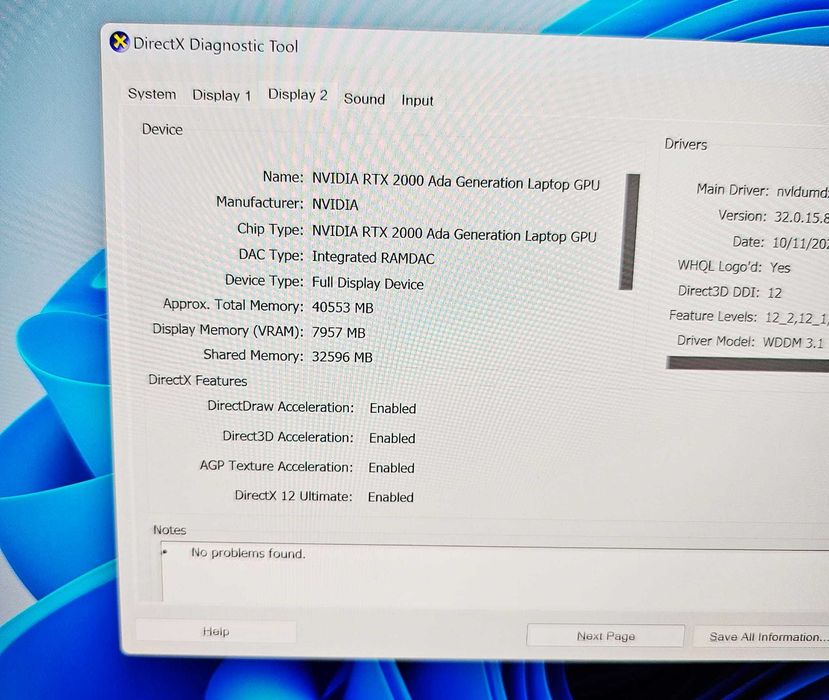Click the Device group label
The width and height of the screenshot is (829, 700).
coord(162,130)
